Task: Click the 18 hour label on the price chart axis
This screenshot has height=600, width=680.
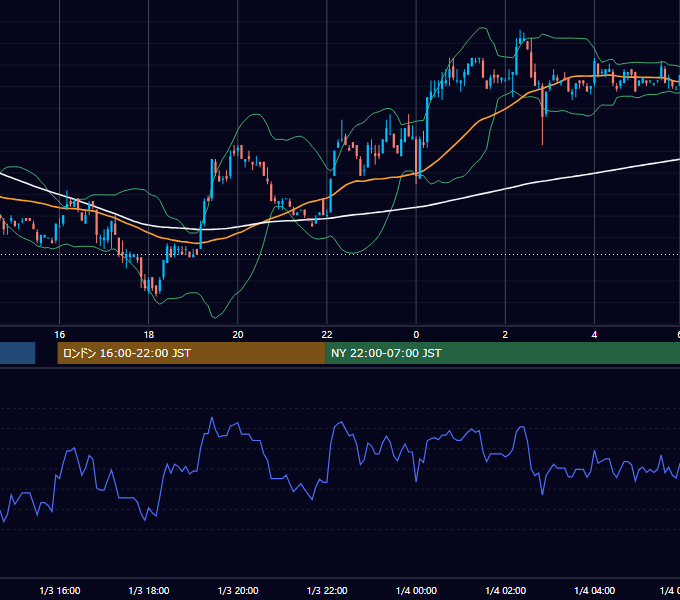Action: [149, 335]
